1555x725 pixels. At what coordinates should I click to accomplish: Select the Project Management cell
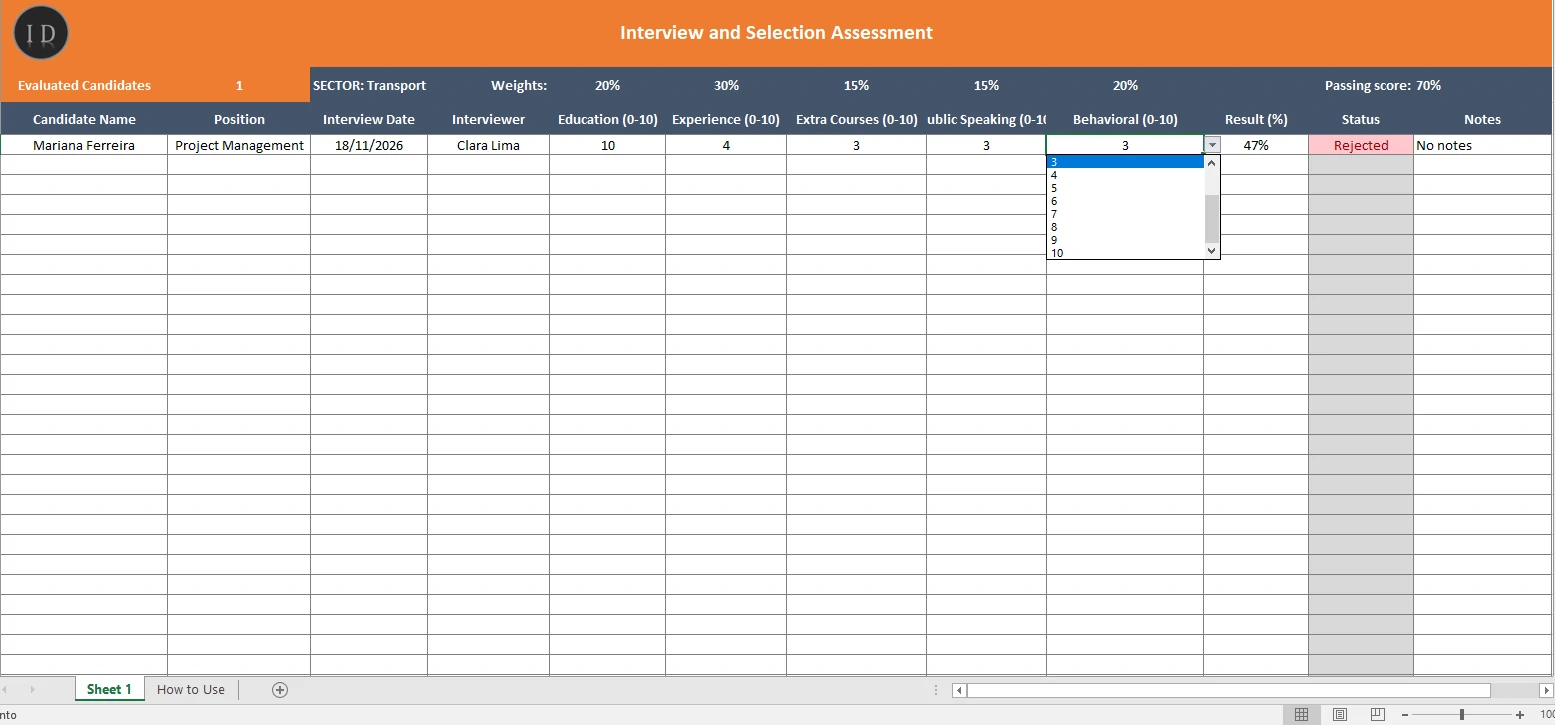pyautogui.click(x=239, y=145)
